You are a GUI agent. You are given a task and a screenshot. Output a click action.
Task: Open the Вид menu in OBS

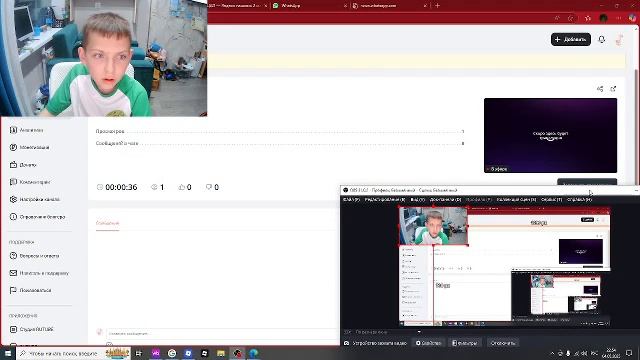[418, 200]
